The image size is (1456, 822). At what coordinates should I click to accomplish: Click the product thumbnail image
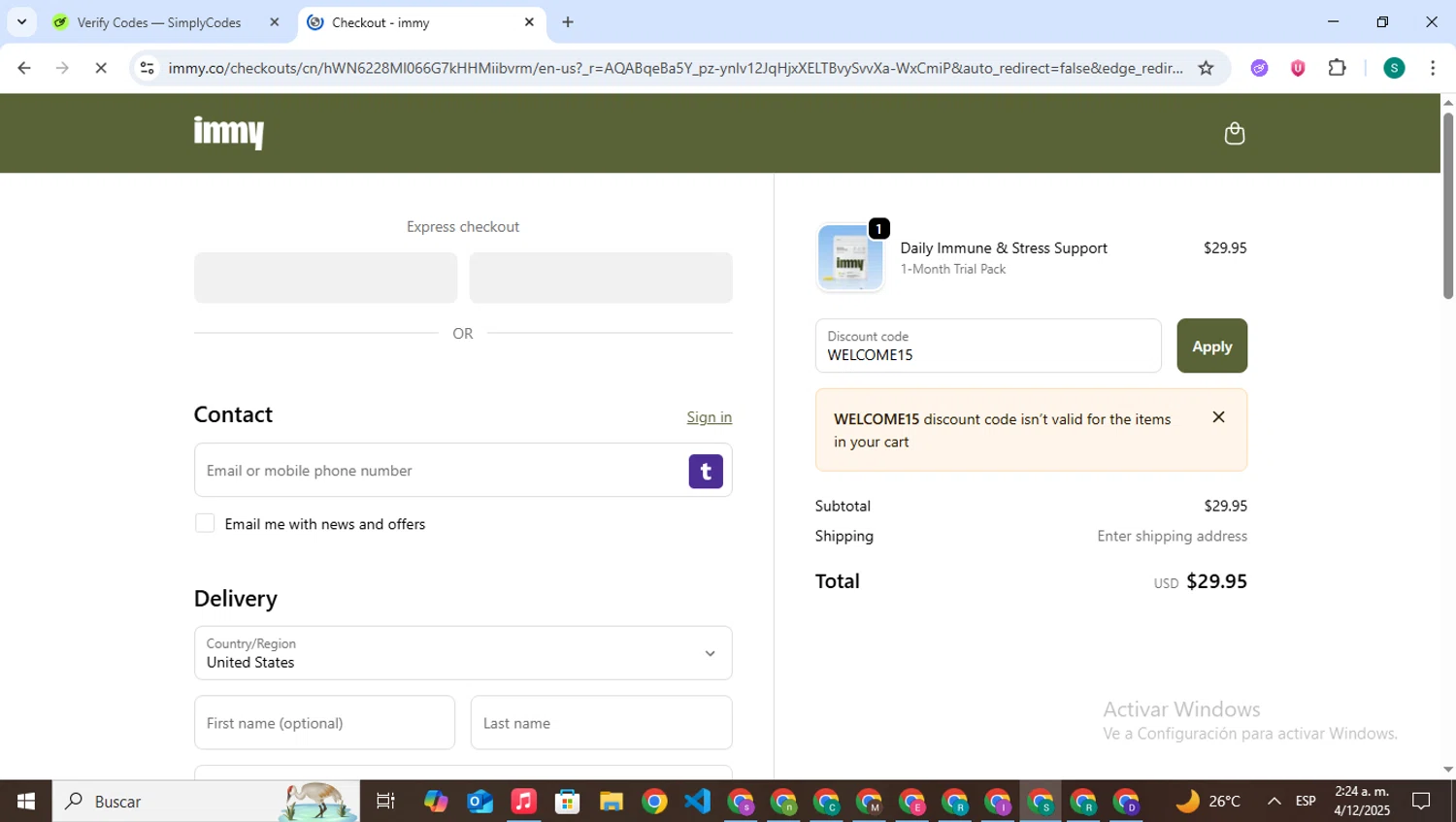tap(850, 257)
